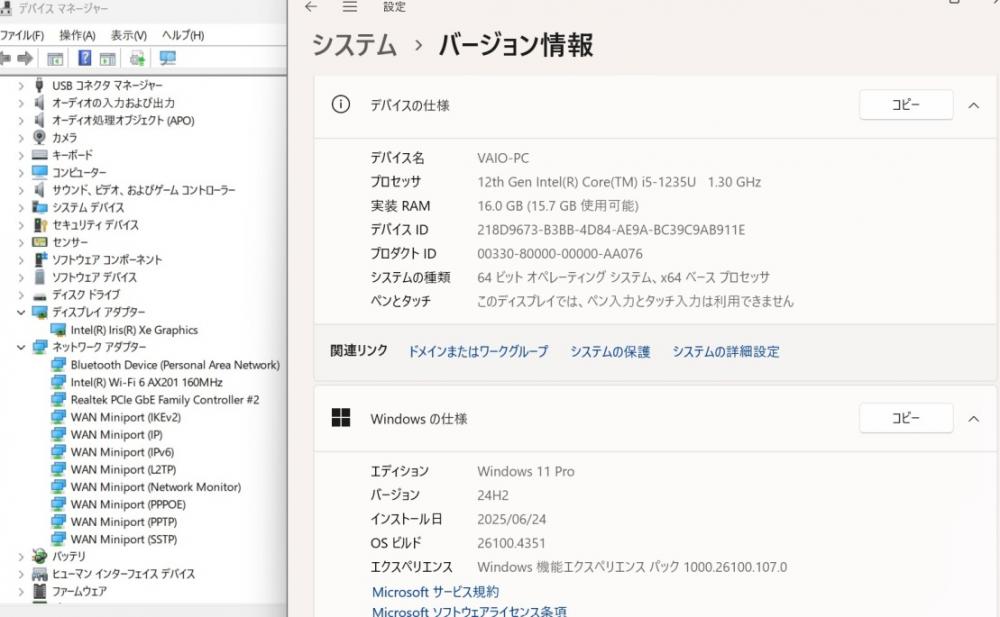Select the セキュリティ デバイス category icon
Viewport: 1000px width, 617px height.
click(x=40, y=225)
